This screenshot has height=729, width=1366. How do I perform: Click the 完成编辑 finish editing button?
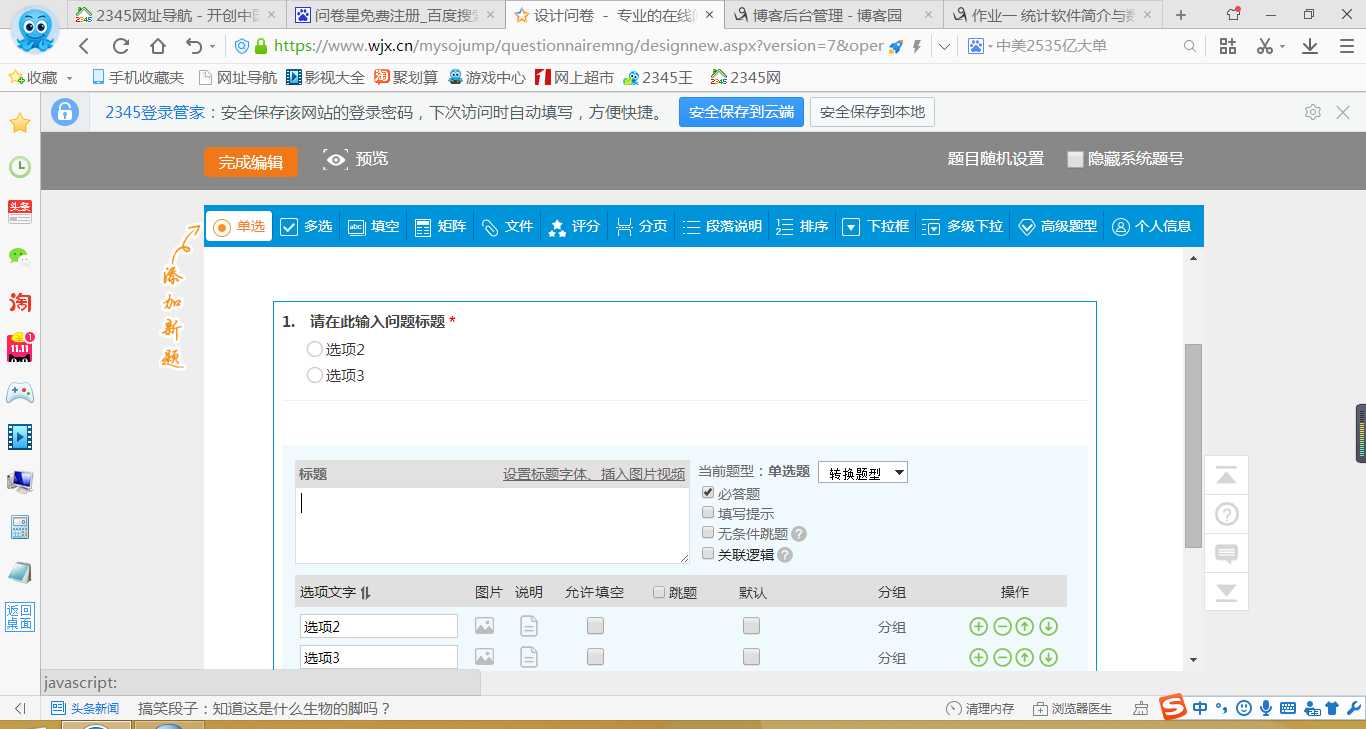251,162
